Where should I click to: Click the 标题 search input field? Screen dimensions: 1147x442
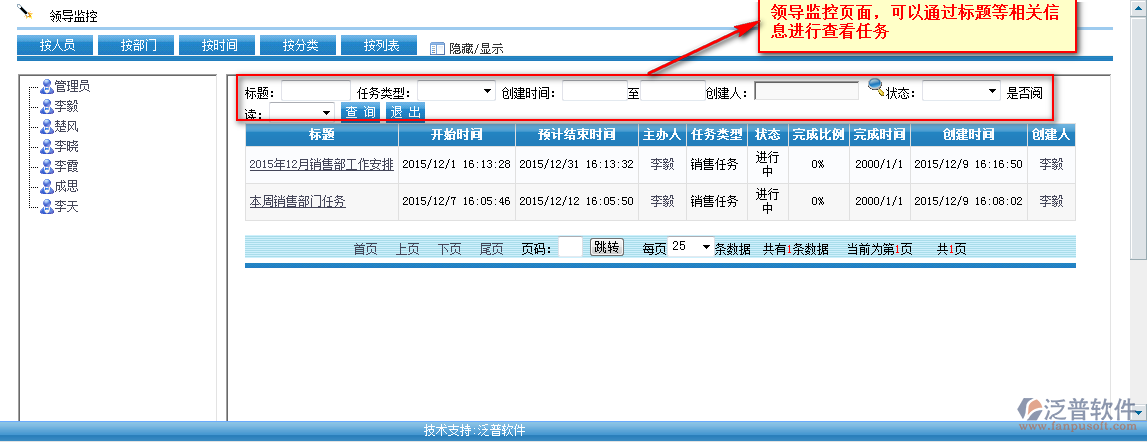(x=316, y=91)
